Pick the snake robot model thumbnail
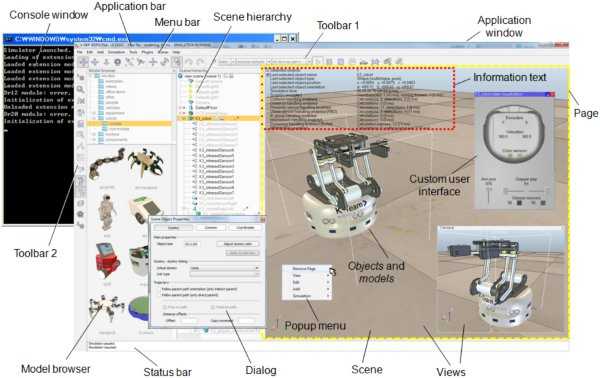 108,165
